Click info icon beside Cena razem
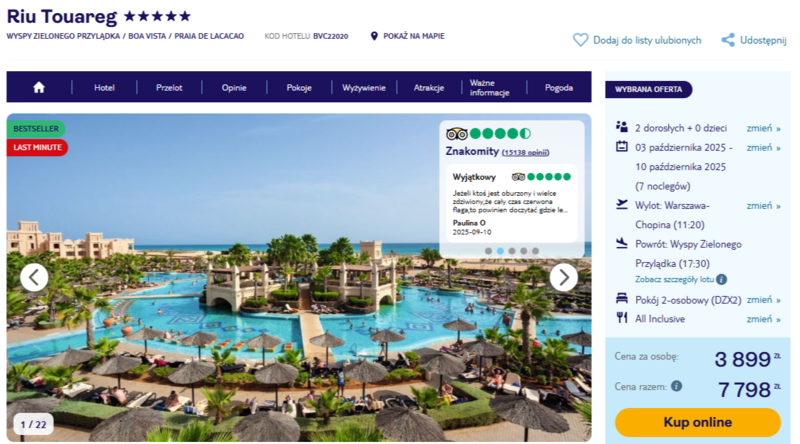 677,386
